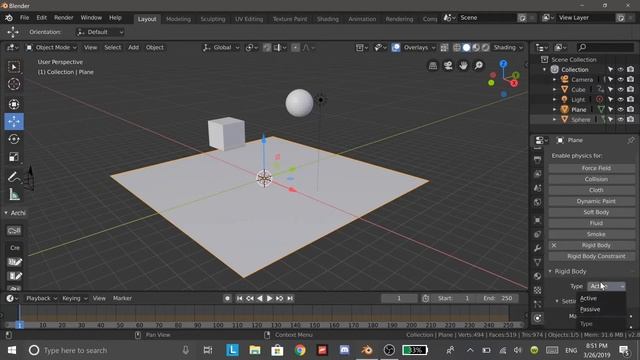Activate the Rotate tool
Viewport: 640px width, 360px height.
[14, 139]
